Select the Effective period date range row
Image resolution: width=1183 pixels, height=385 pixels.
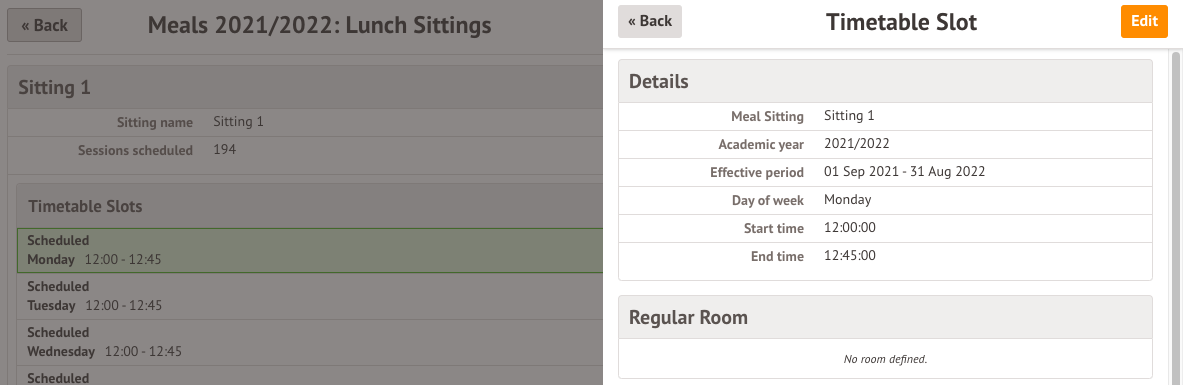[x=885, y=172]
